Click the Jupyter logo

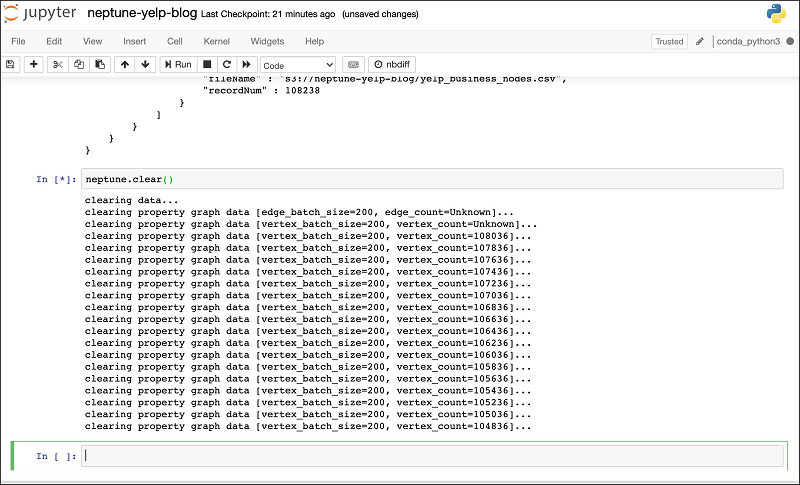click(40, 13)
